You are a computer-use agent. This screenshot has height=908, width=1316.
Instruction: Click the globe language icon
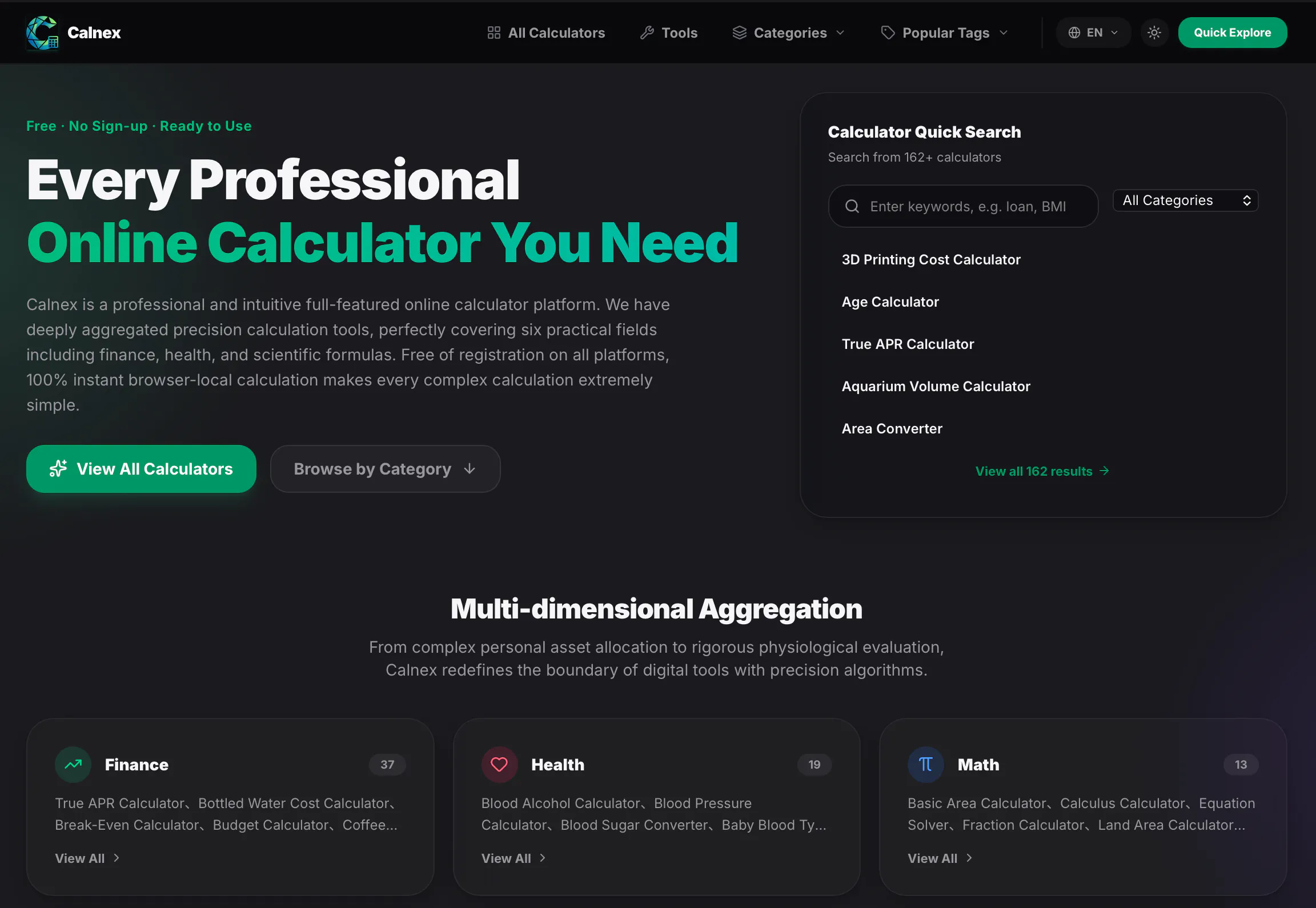[1074, 33]
